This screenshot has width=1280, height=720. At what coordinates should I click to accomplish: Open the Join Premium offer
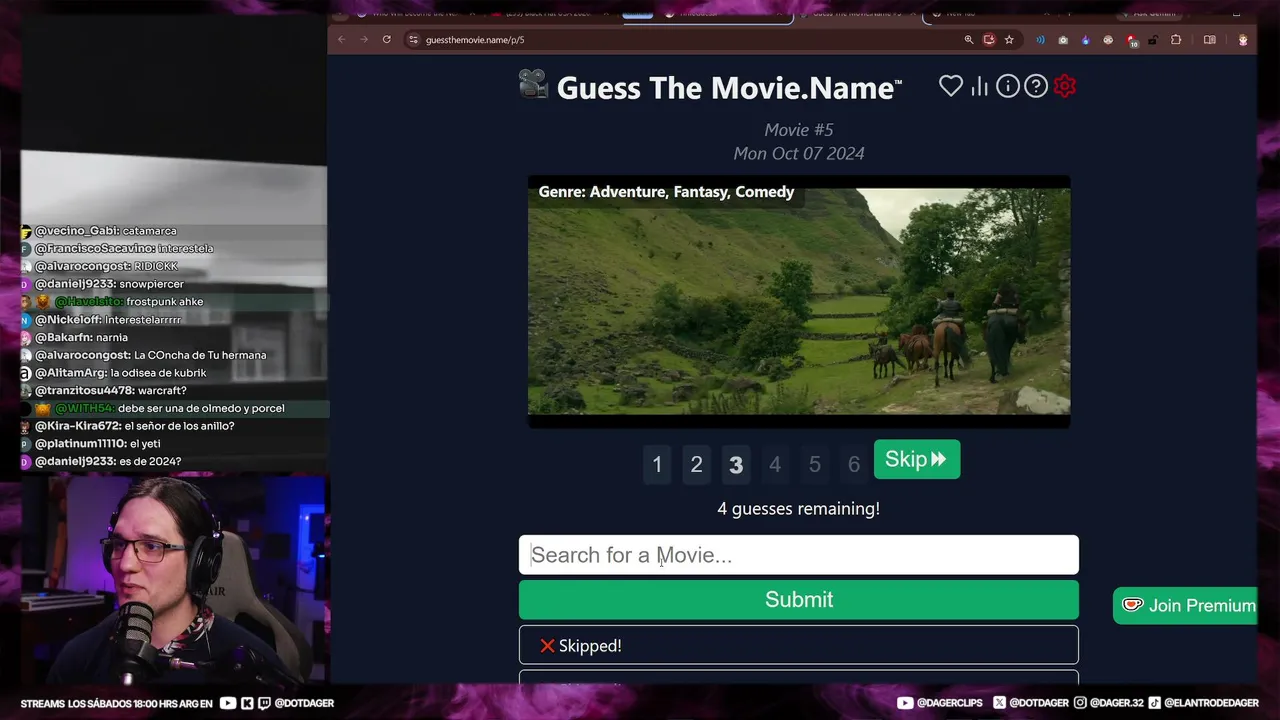tap(1187, 606)
